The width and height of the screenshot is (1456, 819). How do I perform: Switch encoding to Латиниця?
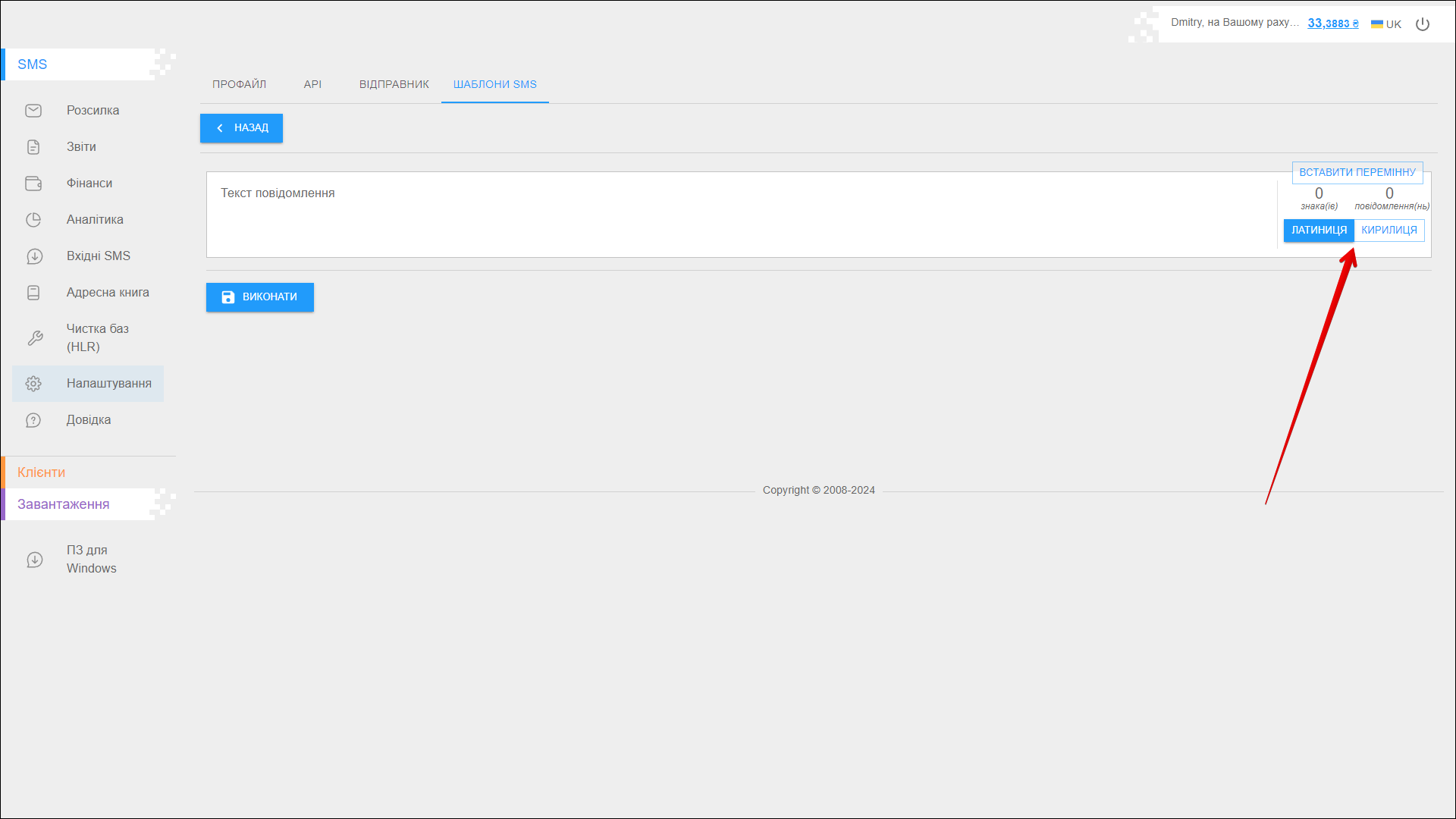click(1319, 231)
